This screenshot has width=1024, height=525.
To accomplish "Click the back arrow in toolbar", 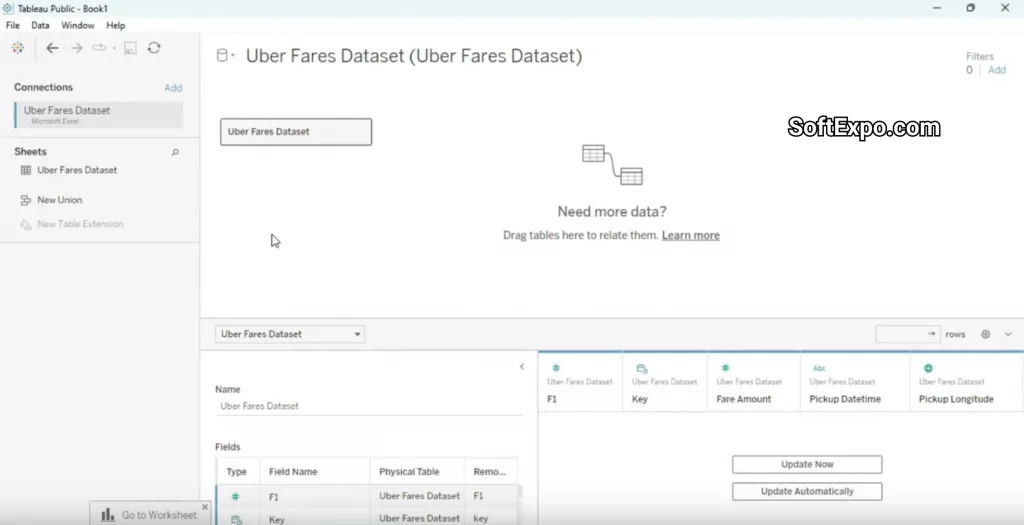I will click(x=52, y=48).
